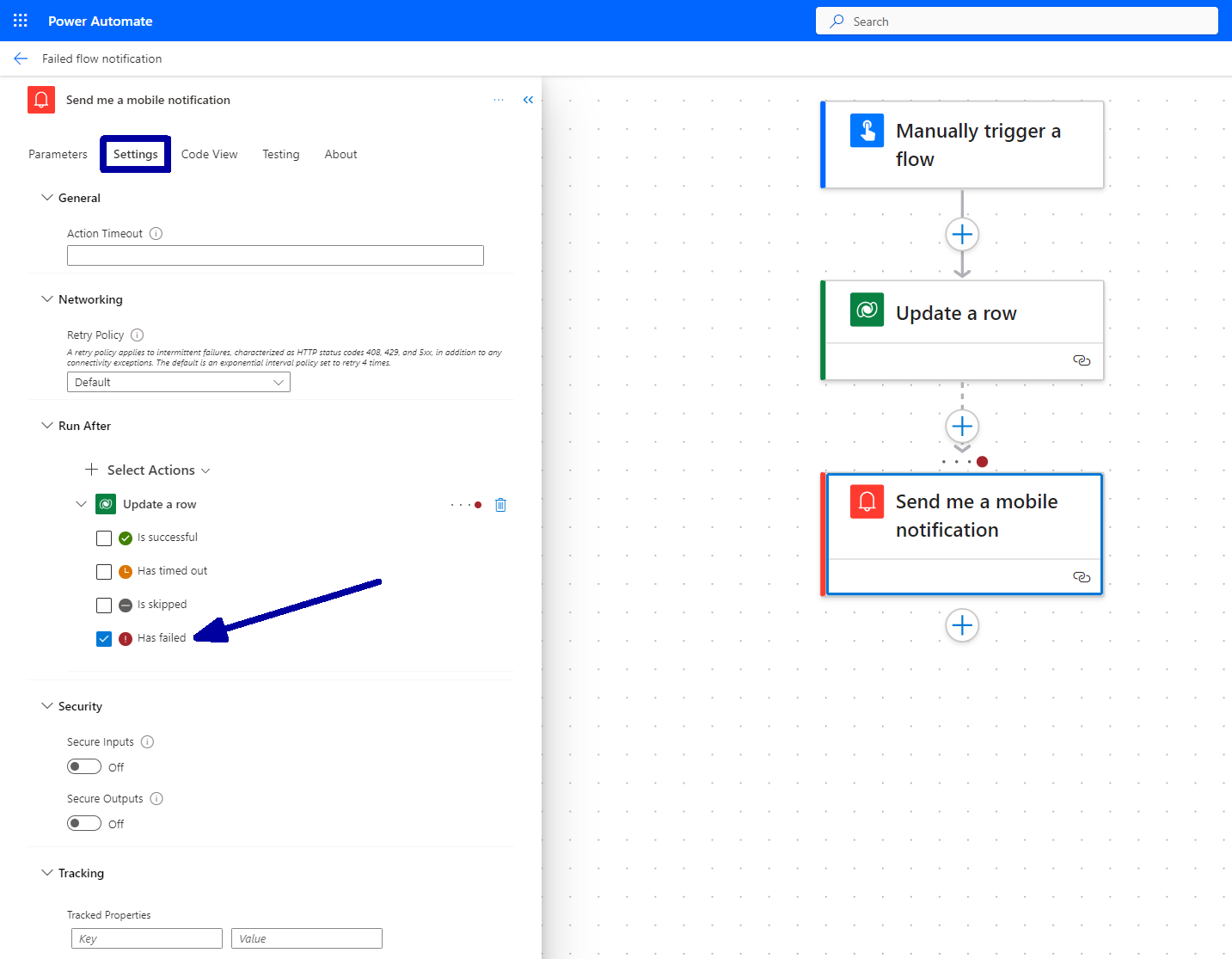Viewport: 1232px width, 959px height.
Task: Click the Search box in top bar
Action: pyautogui.click(x=1017, y=21)
